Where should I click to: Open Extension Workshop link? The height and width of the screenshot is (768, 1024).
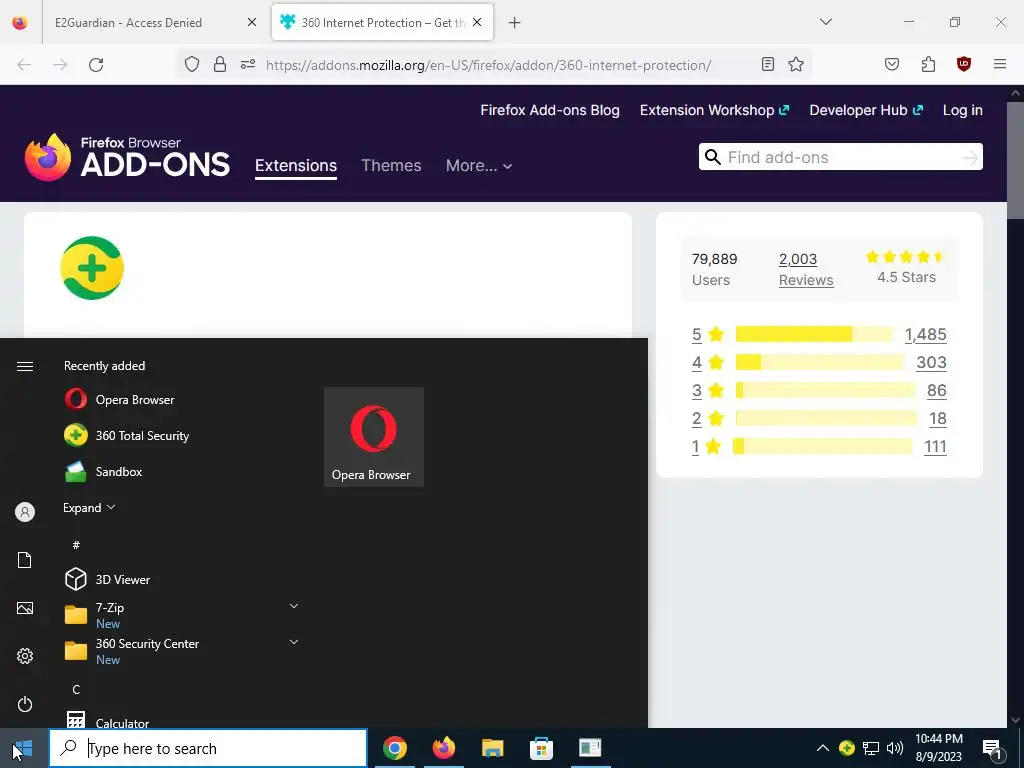point(714,110)
